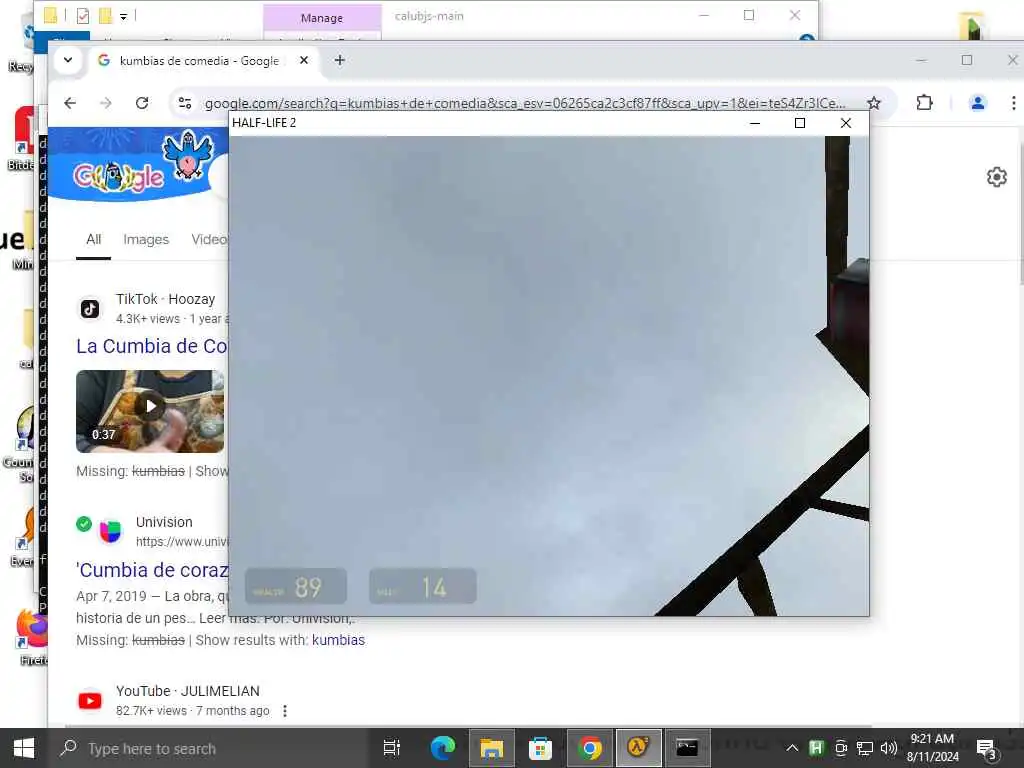Viewport: 1024px width, 768px height.
Task: Switch to Videos search tab
Action: point(210,240)
